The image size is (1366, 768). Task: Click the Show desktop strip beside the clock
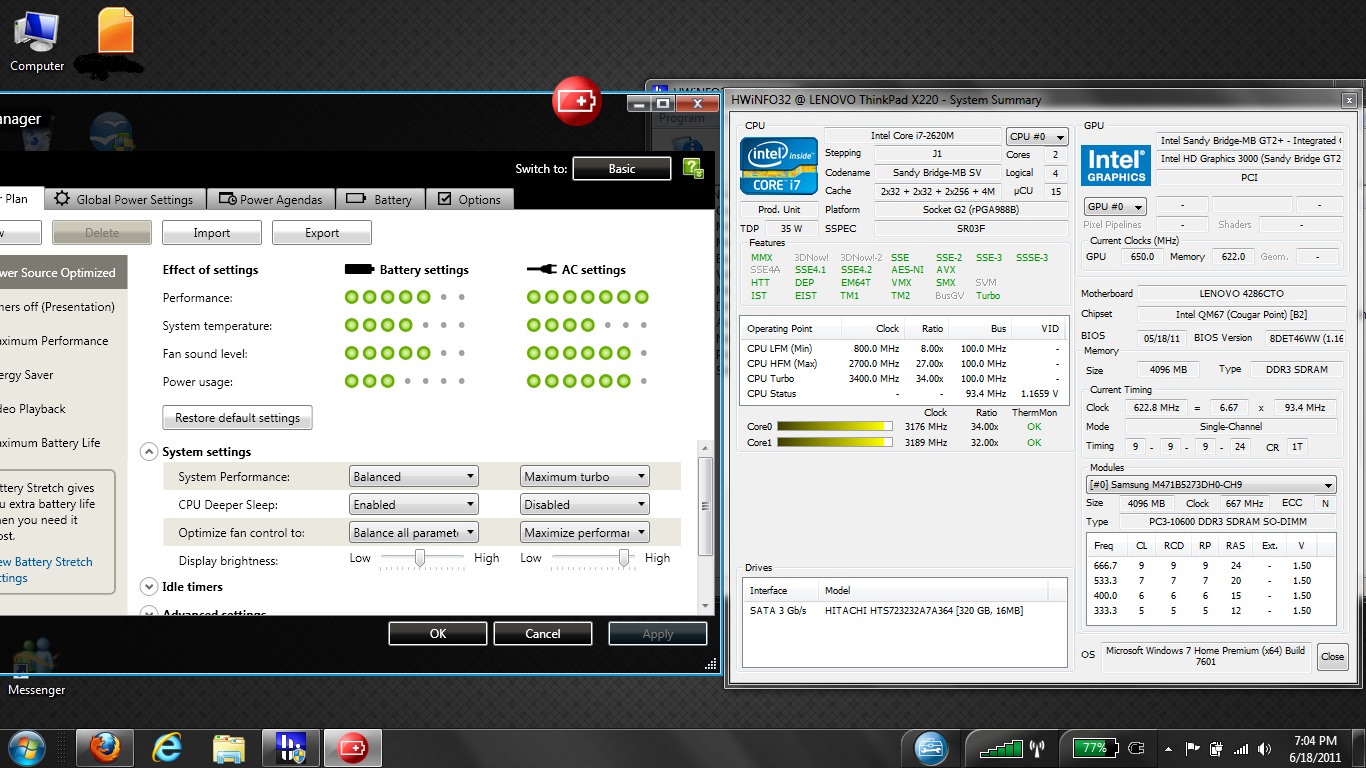pos(1359,748)
